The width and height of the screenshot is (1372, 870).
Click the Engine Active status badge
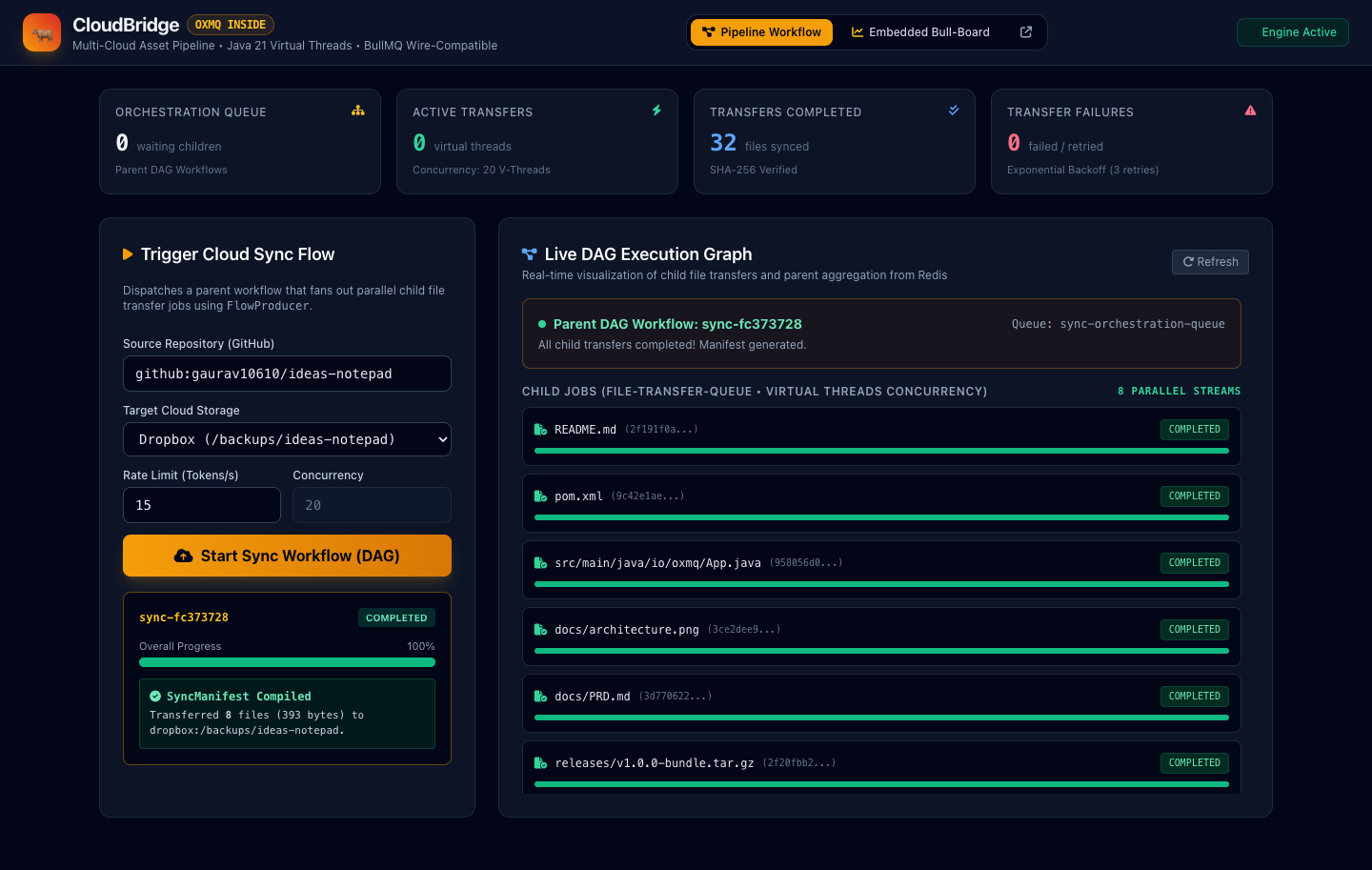(x=1293, y=32)
